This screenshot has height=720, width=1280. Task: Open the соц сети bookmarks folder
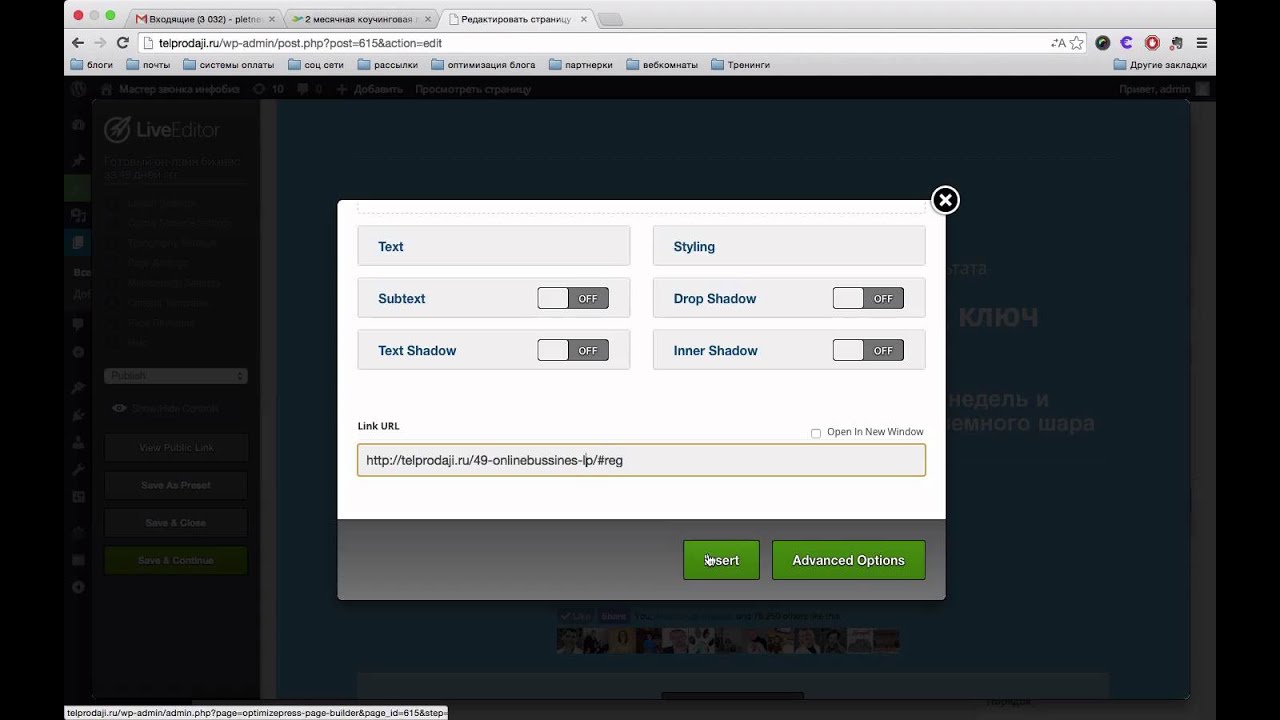(316, 65)
